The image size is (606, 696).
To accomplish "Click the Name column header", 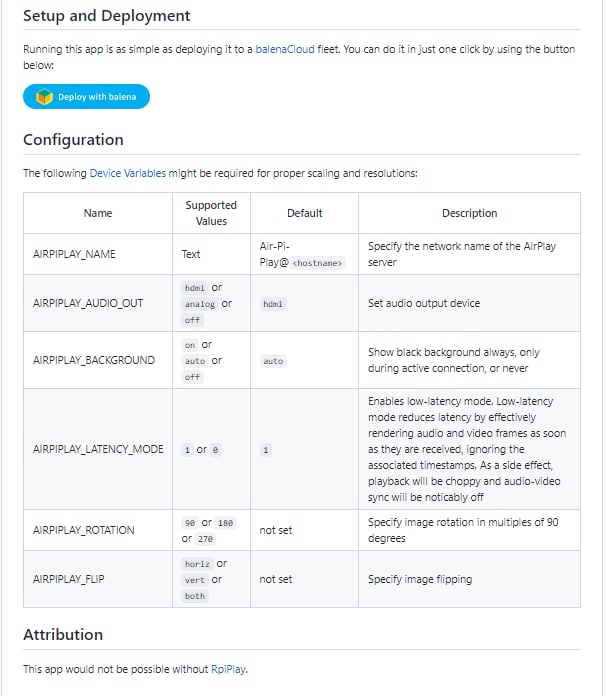I will [x=98, y=213].
